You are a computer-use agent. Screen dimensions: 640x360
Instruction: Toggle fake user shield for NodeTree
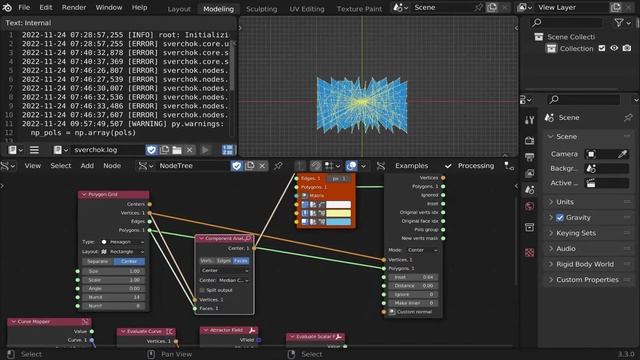pyautogui.click(x=237, y=166)
